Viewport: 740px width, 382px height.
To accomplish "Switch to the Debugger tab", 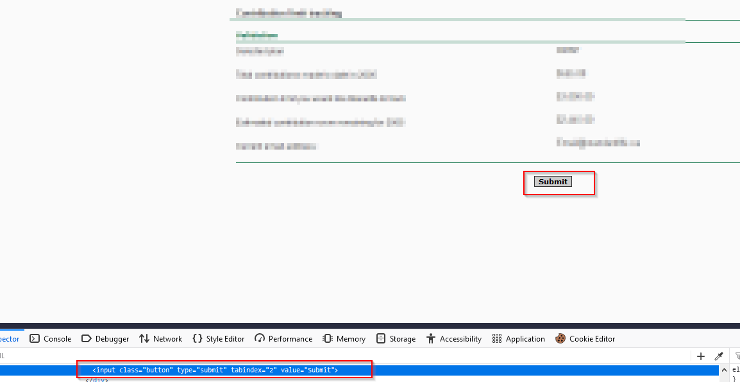I will pos(105,339).
